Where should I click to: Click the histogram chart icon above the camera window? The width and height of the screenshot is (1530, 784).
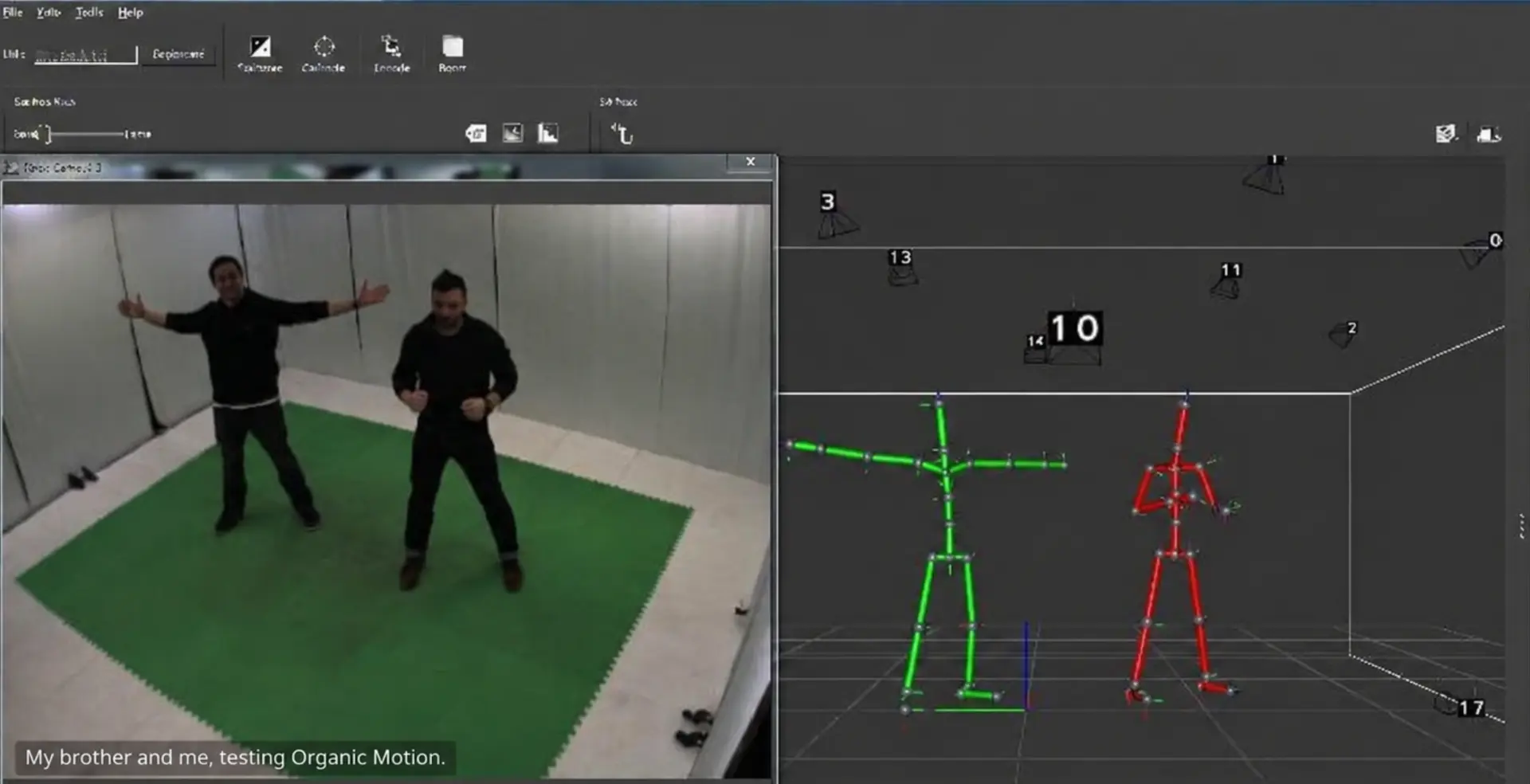[547, 133]
